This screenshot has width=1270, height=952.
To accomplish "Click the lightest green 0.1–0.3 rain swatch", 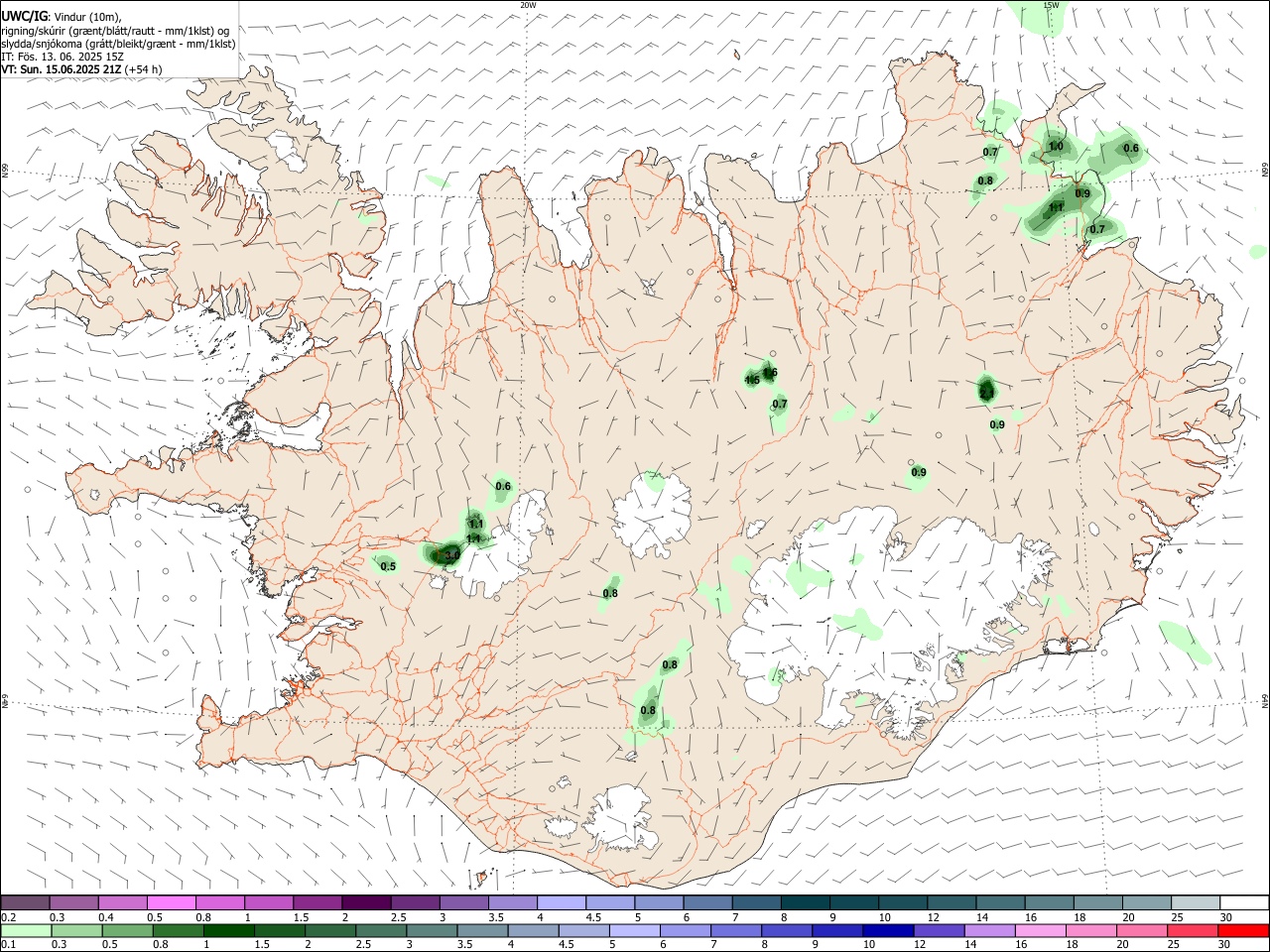I will click(x=26, y=931).
